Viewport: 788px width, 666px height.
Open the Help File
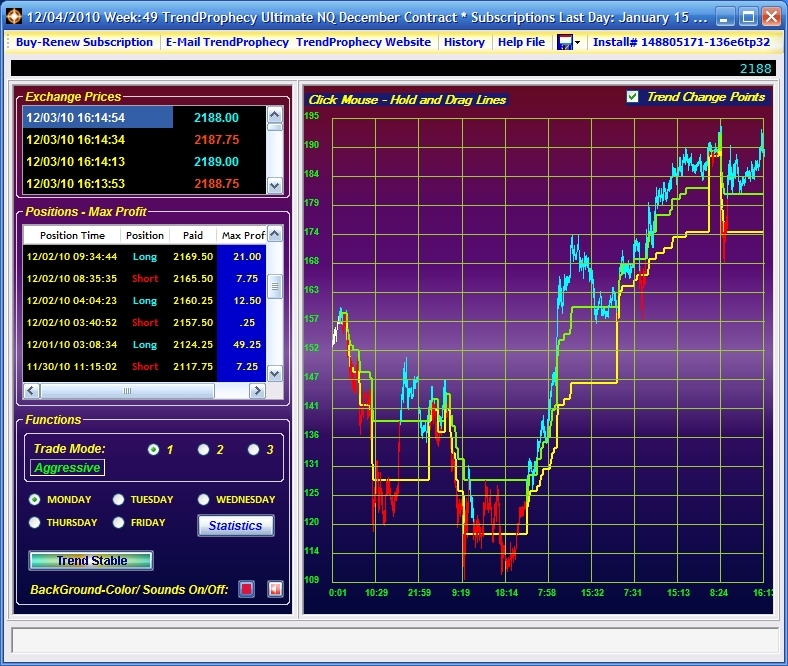(521, 42)
